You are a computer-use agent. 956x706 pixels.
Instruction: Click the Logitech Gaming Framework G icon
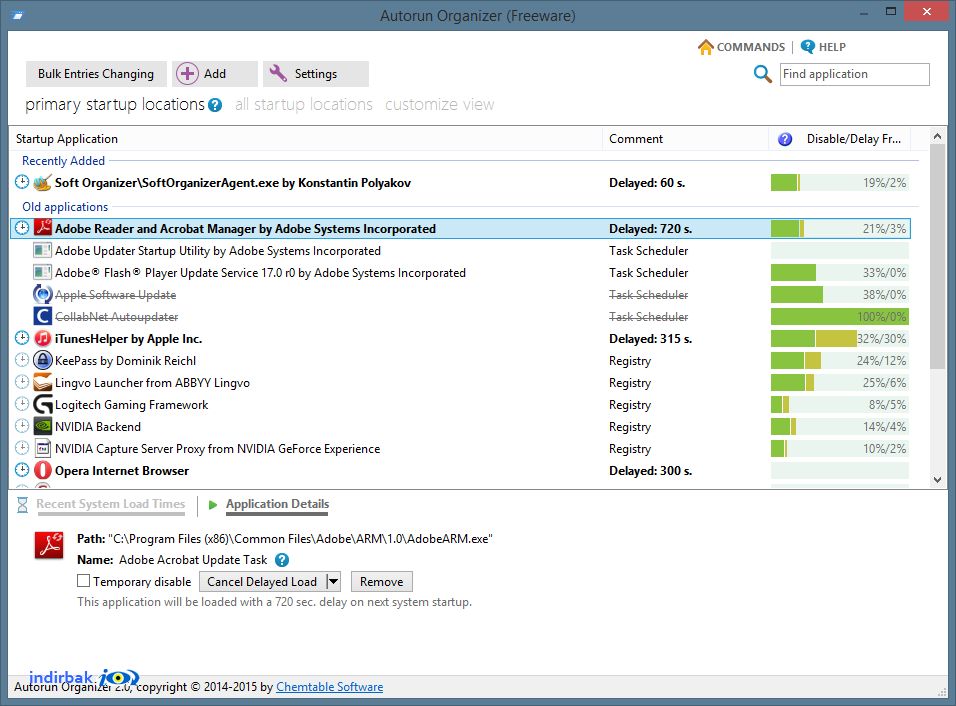[42, 404]
